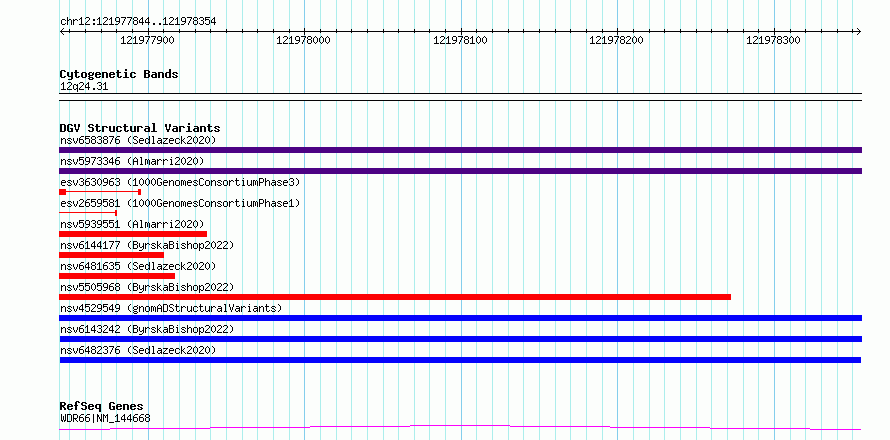Select variant label esv2659581 (1000GenomesConsortiumPhase1)

[x=180, y=203]
